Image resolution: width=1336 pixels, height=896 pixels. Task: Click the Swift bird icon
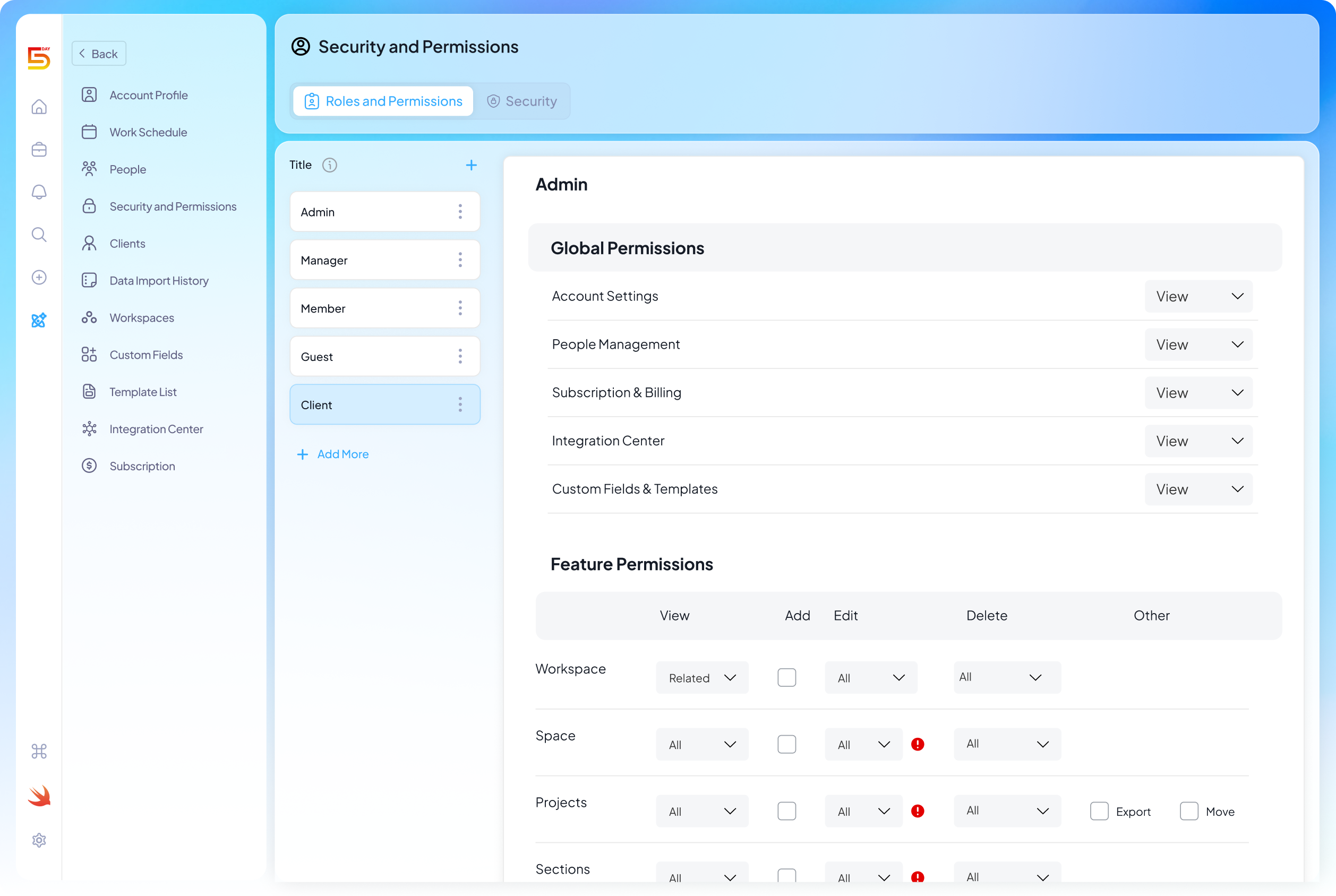pos(38,795)
